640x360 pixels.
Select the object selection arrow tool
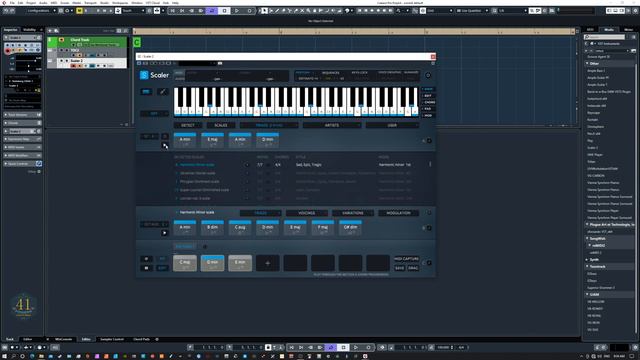(x=264, y=11)
